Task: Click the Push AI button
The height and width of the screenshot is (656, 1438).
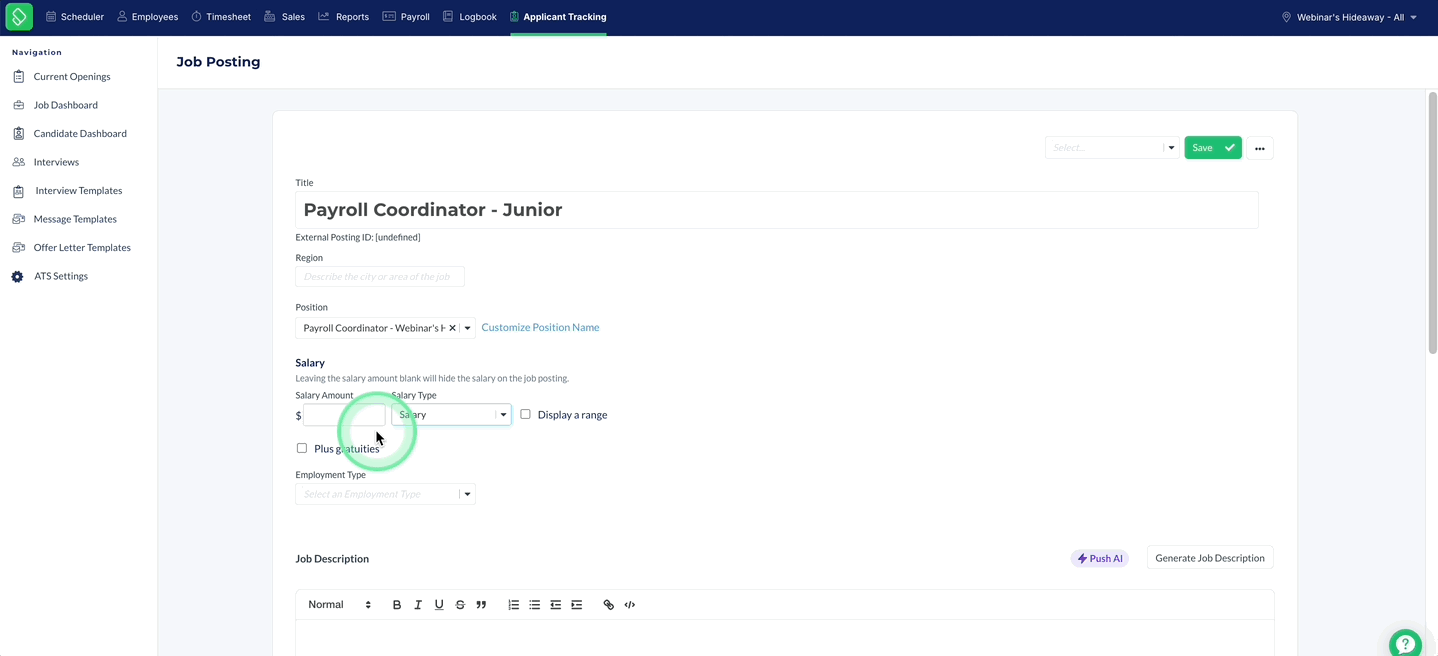Action: (1100, 558)
